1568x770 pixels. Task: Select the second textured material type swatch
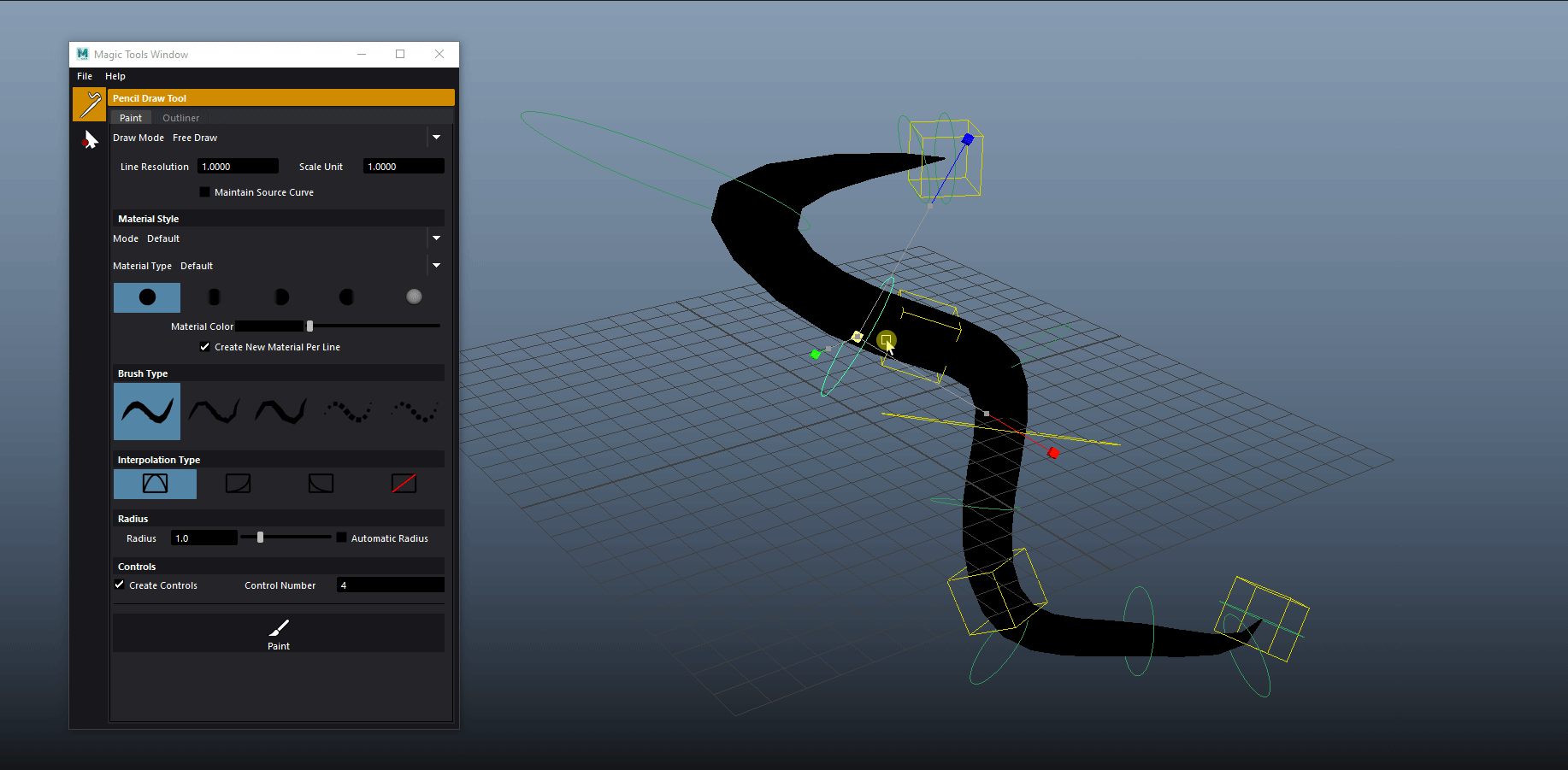click(x=214, y=297)
